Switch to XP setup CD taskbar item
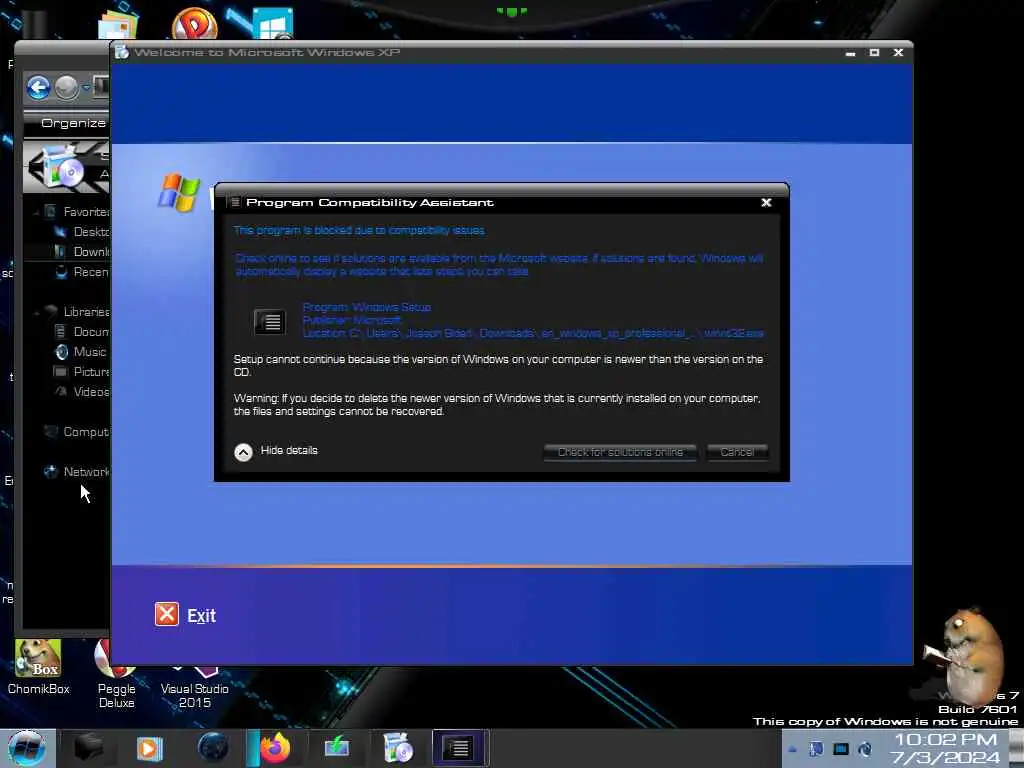 [398, 748]
